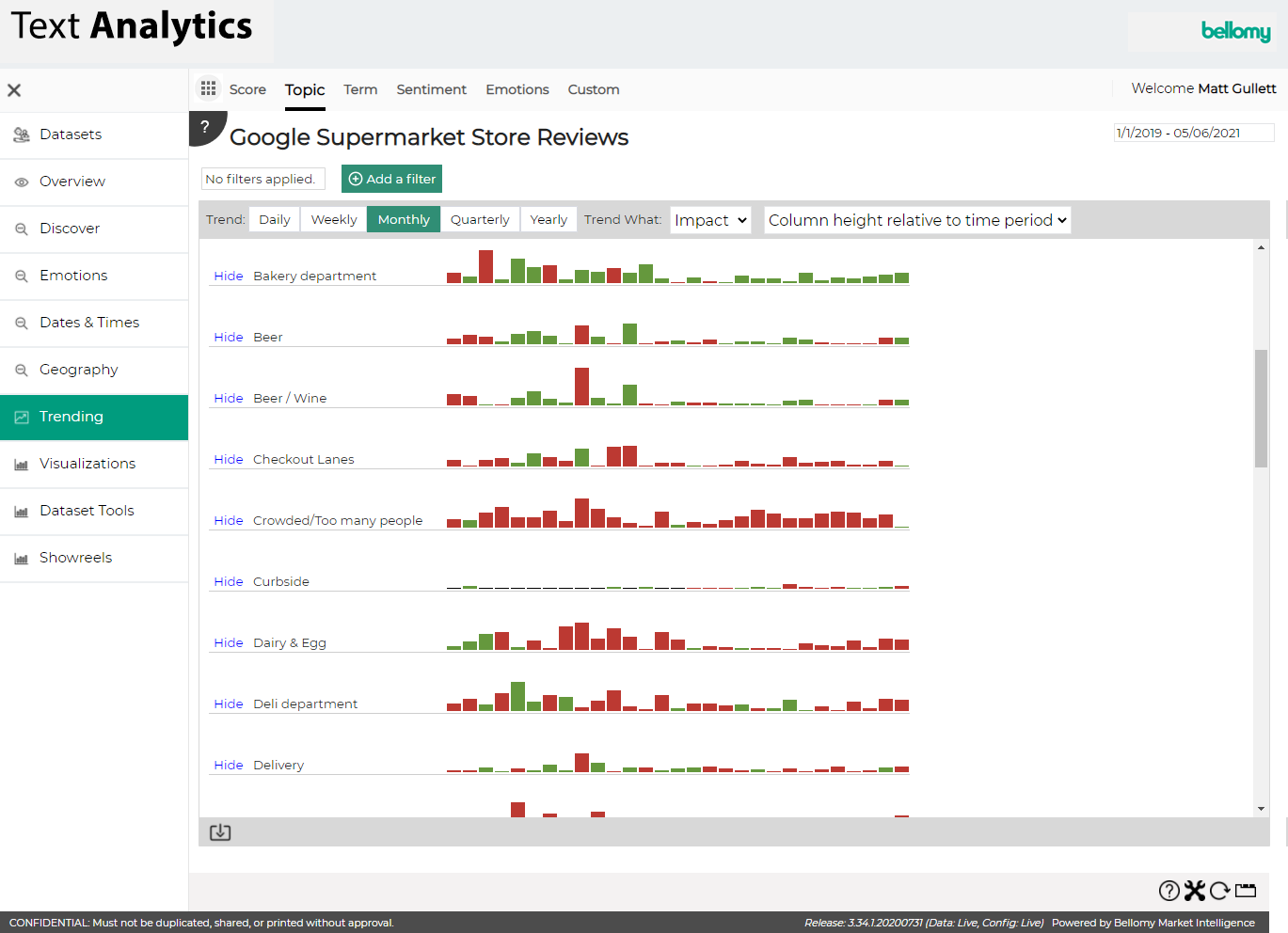This screenshot has height=933, width=1288.
Task: Open the Trend What Impact dropdown
Action: (710, 220)
